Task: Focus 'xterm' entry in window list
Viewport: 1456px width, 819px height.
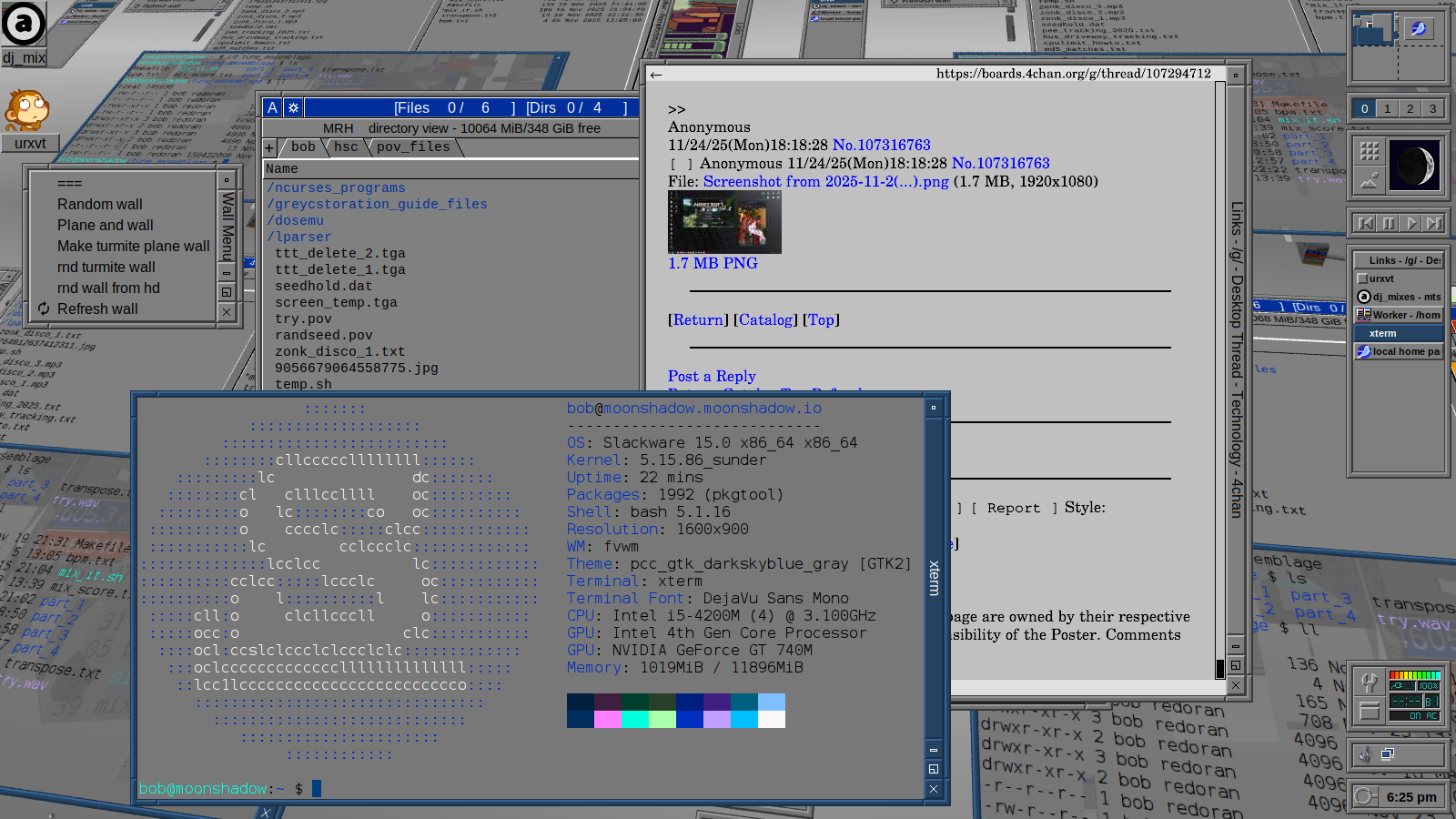Action: point(1399,333)
